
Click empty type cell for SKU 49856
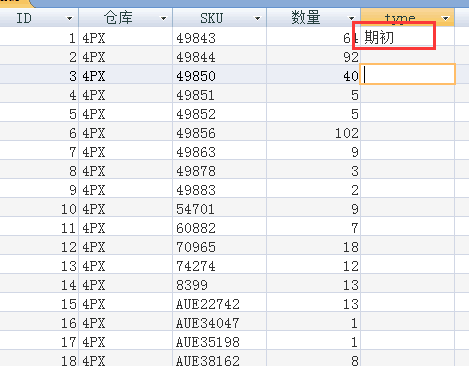click(407, 131)
